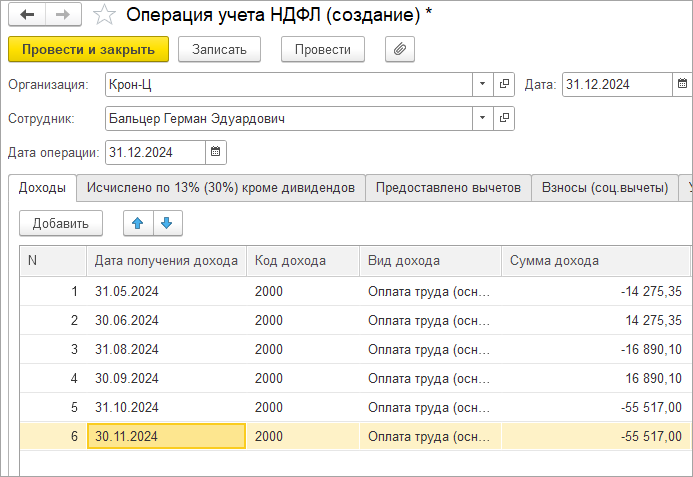This screenshot has height=477, width=693.
Task: Open the Исчислено по 13% (30%) tab
Action: [221, 188]
